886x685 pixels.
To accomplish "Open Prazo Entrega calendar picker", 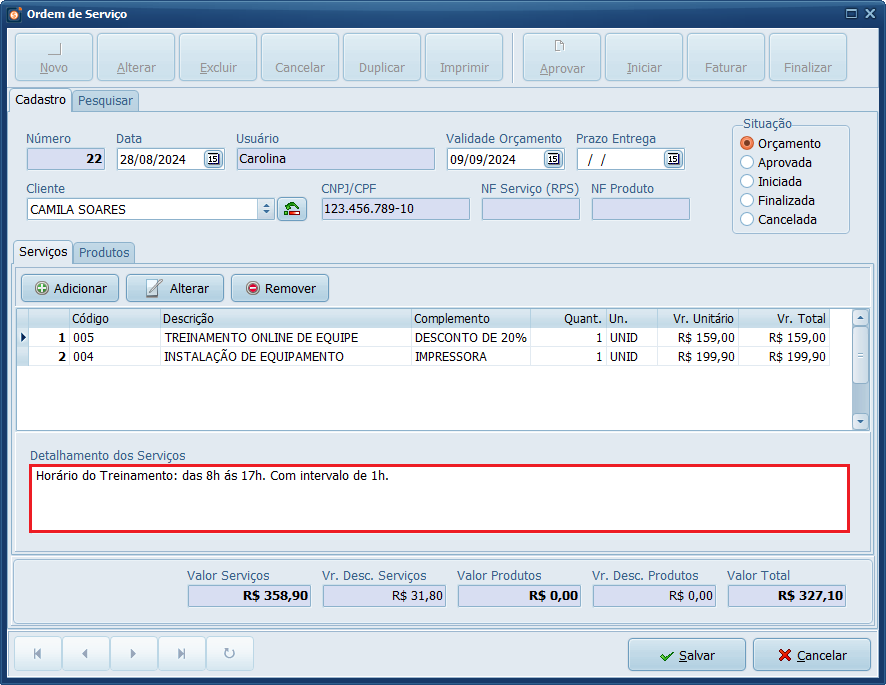I will pyautogui.click(x=672, y=159).
